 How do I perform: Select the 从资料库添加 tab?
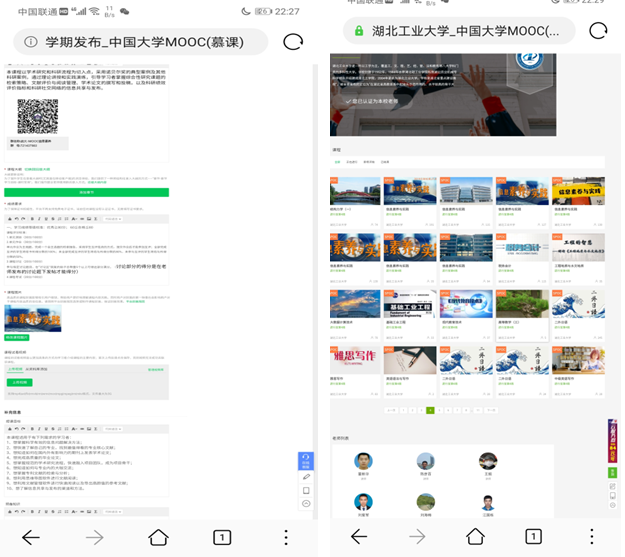point(36,369)
